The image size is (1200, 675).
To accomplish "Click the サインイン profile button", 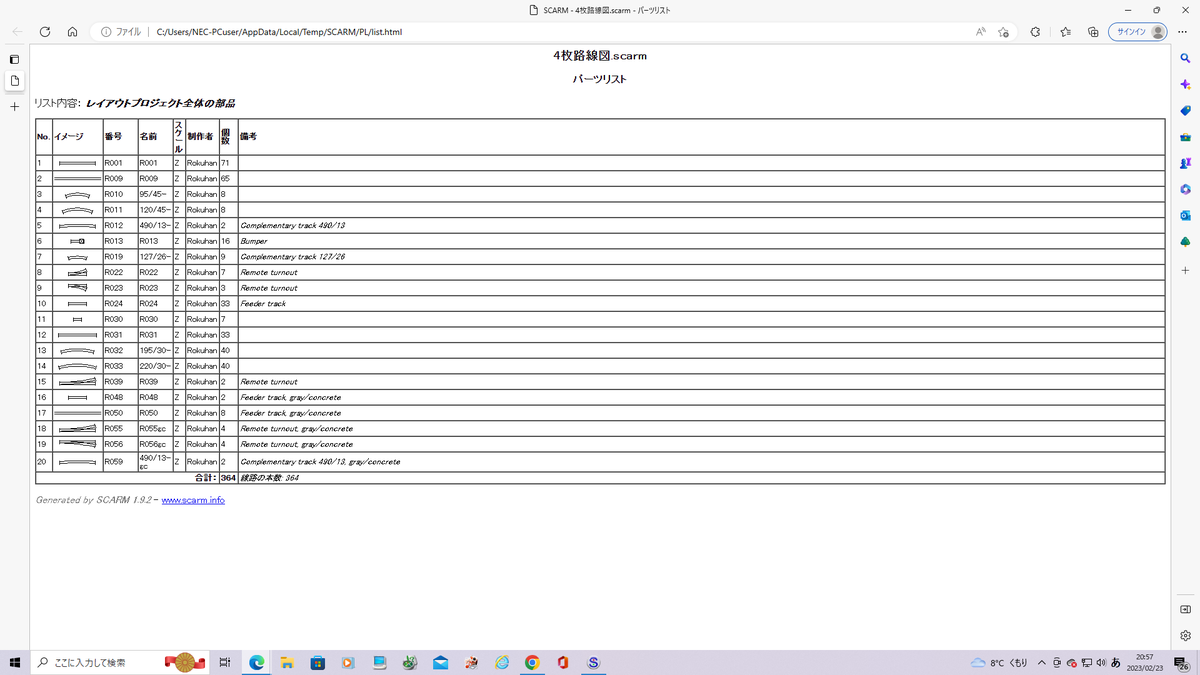I will point(1138,32).
